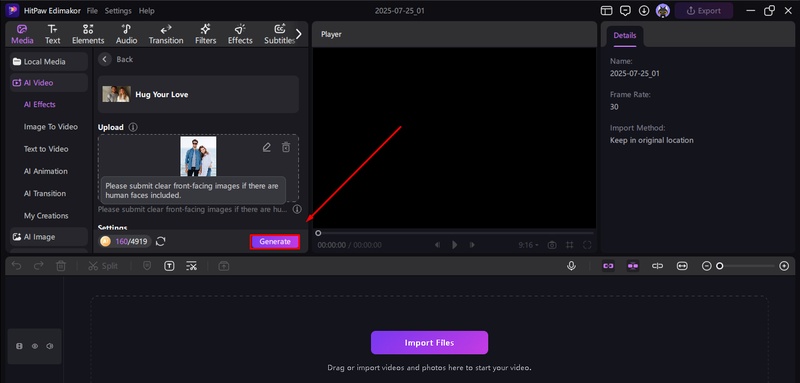Switch to the Transition tab
The width and height of the screenshot is (800, 383).
pos(166,35)
